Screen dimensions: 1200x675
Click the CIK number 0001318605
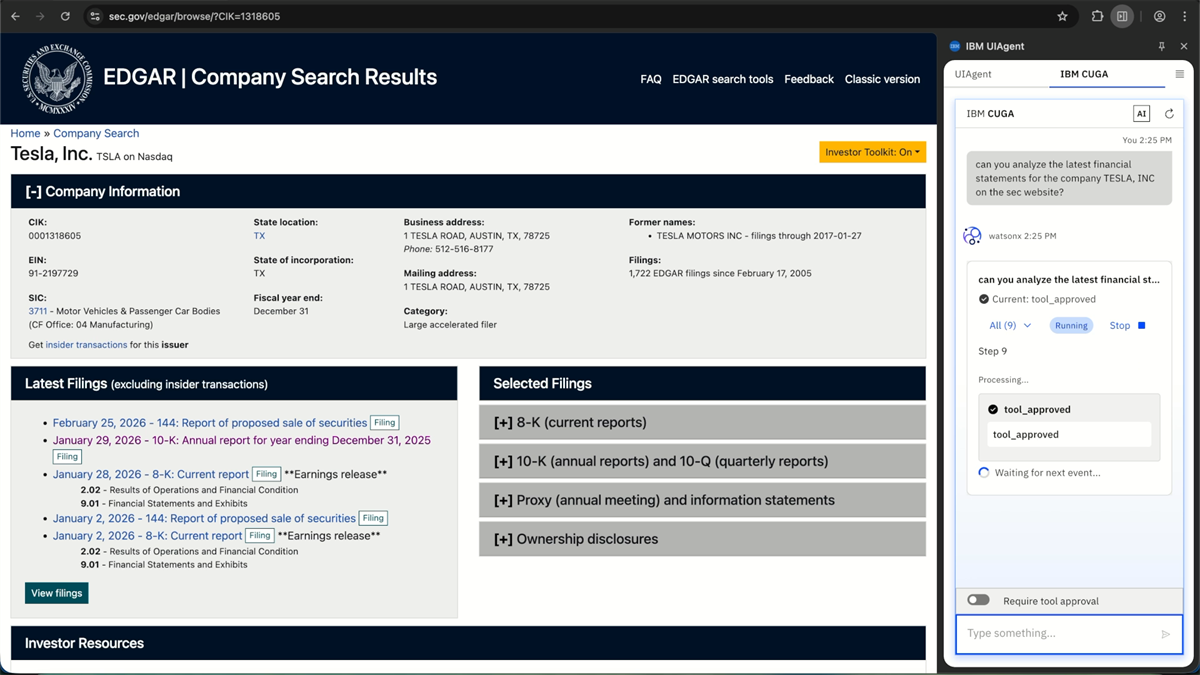55,236
